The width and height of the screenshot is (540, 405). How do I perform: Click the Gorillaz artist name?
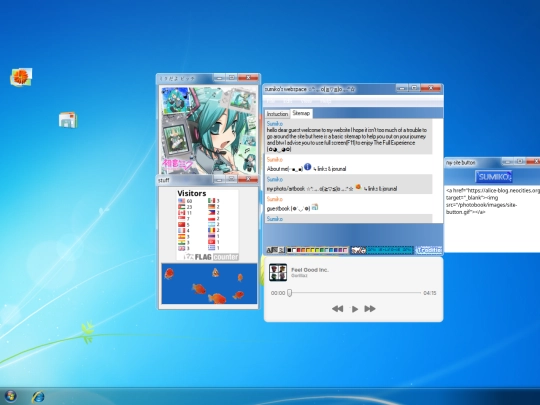(x=299, y=276)
